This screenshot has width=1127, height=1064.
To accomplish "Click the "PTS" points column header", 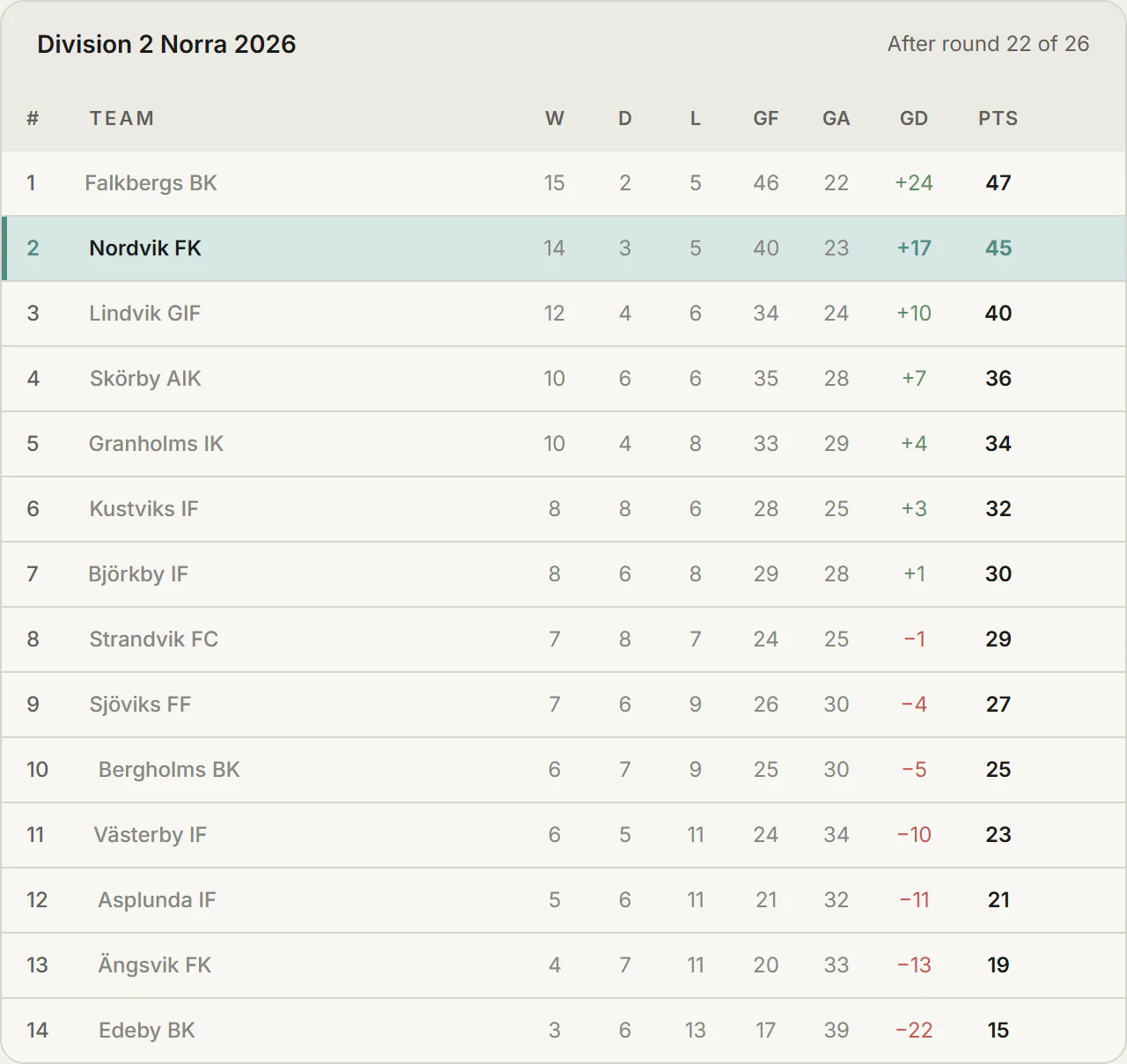I will tap(998, 118).
